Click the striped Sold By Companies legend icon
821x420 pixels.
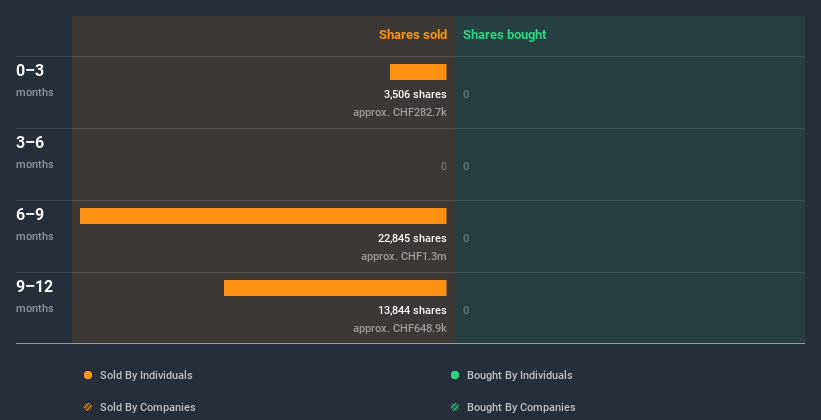pos(88,407)
